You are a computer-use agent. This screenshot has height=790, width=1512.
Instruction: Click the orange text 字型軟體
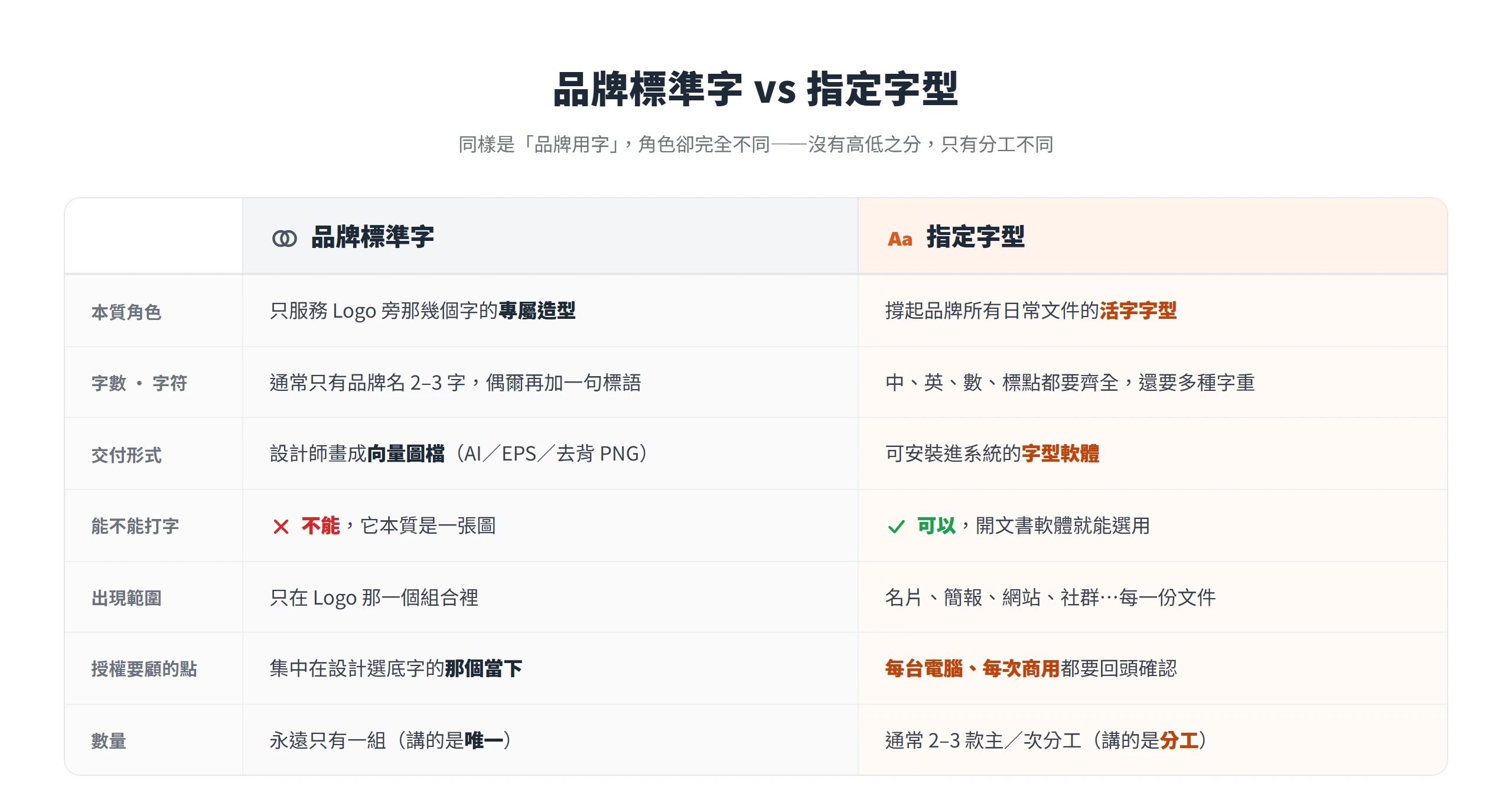click(1061, 453)
